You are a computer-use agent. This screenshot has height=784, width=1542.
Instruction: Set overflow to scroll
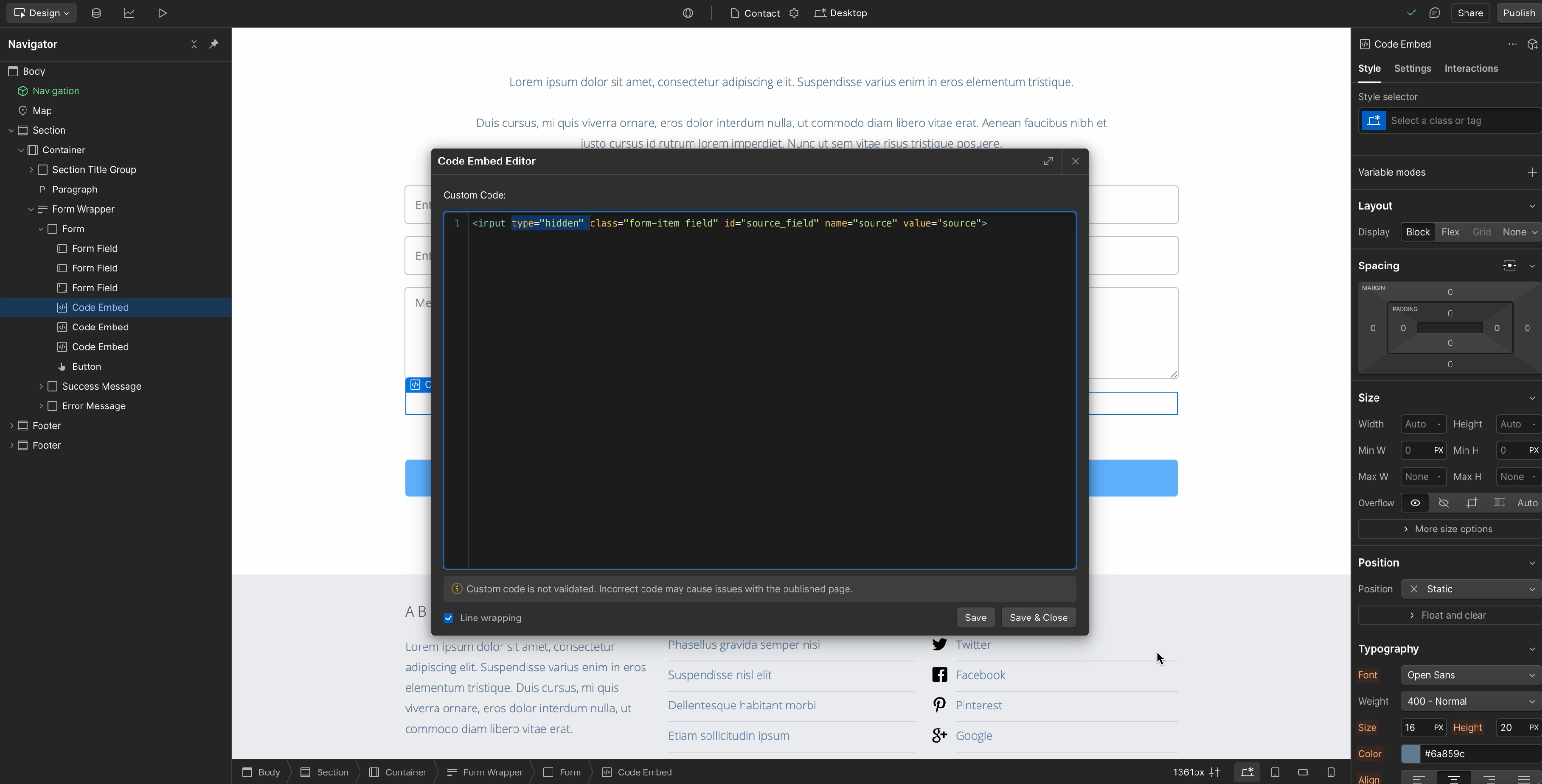(x=1500, y=502)
